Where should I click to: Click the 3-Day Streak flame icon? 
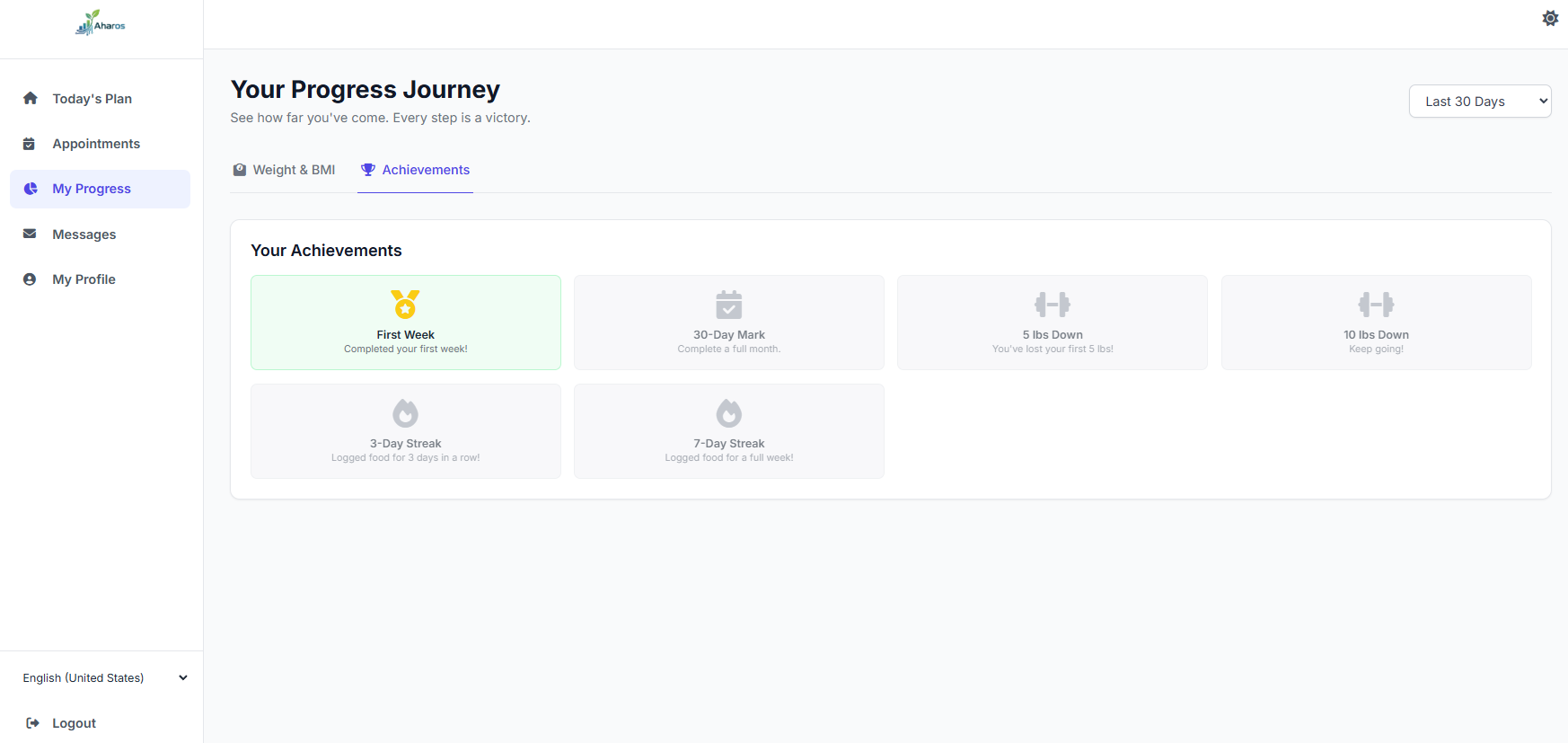[406, 413]
